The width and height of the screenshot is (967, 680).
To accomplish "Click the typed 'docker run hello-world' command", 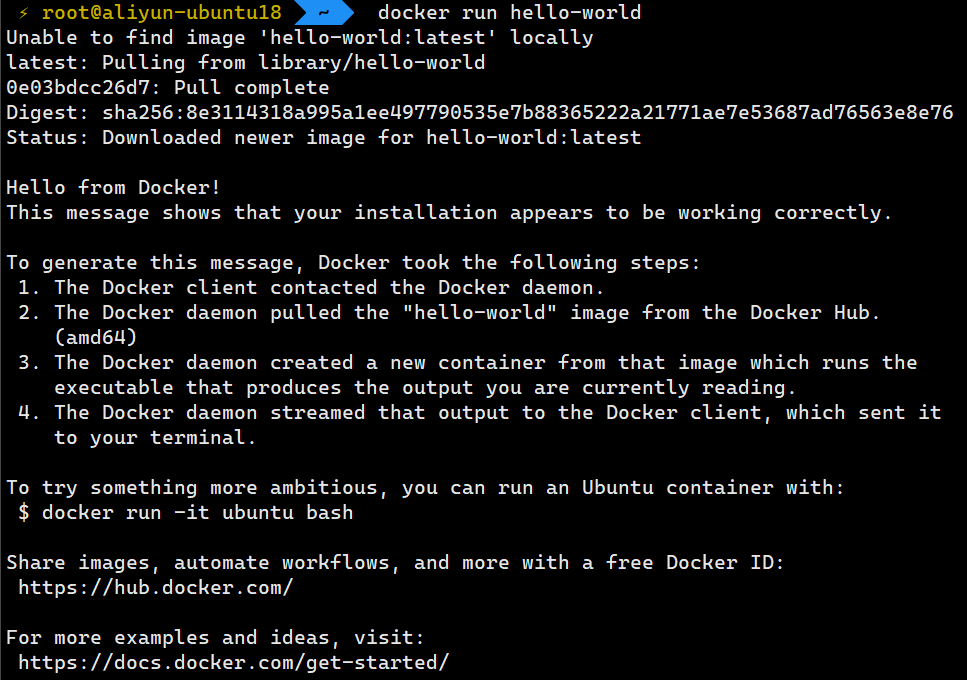I will point(509,13).
